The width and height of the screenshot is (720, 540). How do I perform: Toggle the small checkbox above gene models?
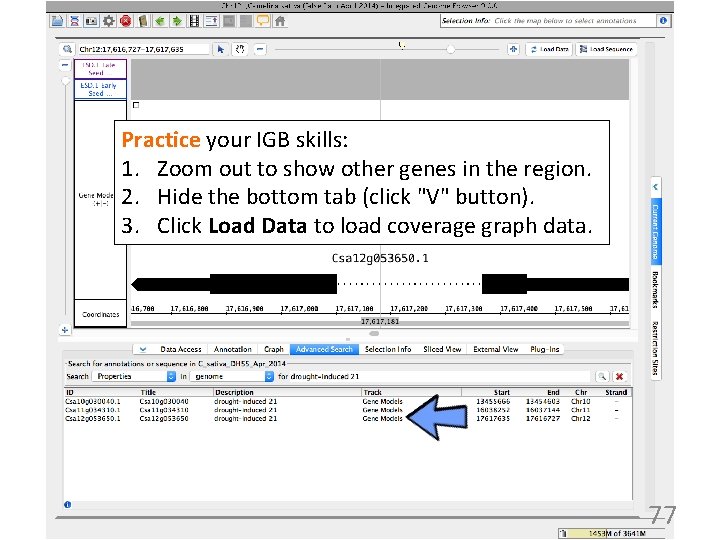coord(136,105)
